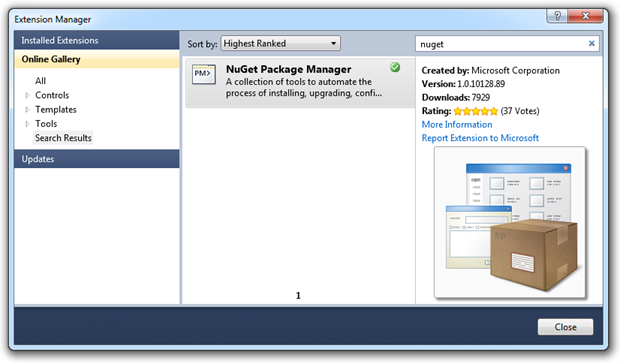
Task: Click the NuGet package box preview image
Action: coord(510,222)
